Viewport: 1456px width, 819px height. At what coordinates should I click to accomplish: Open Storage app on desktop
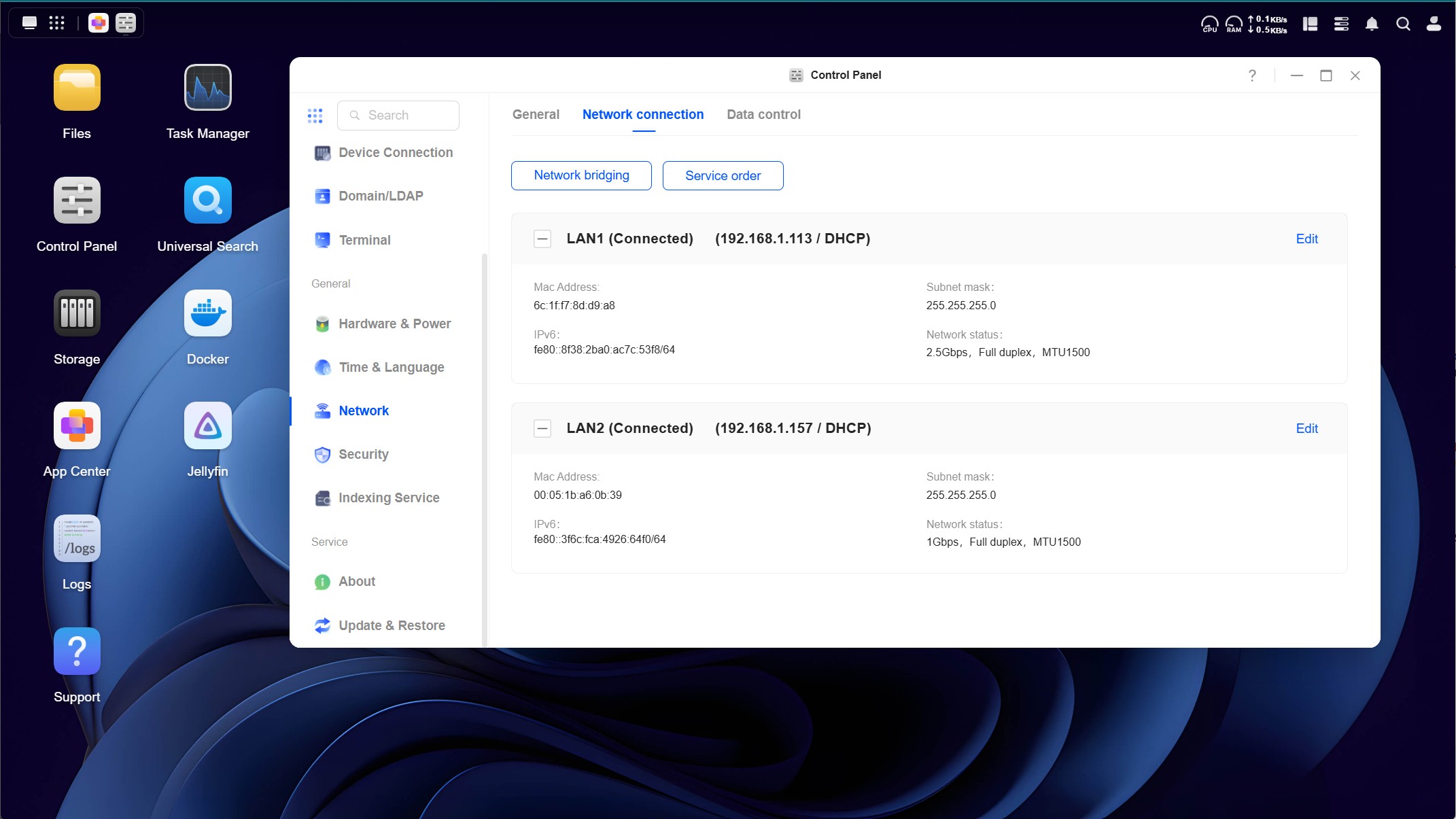point(77,313)
